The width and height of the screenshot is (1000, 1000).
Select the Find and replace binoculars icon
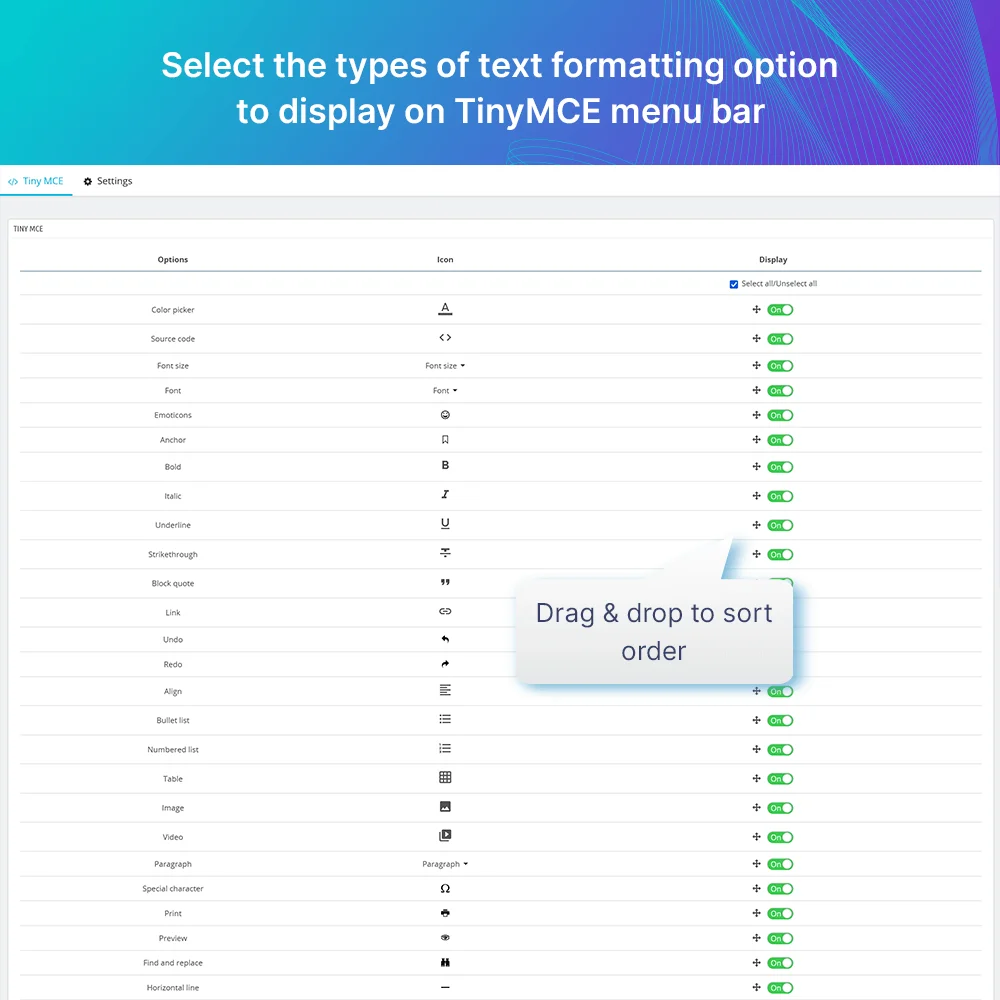[x=445, y=961]
